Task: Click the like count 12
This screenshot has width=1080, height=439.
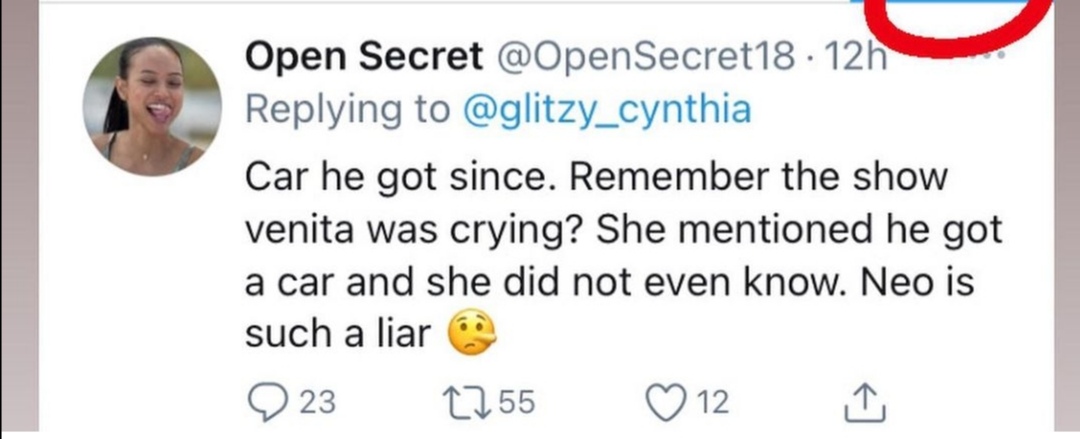Action: pos(713,403)
